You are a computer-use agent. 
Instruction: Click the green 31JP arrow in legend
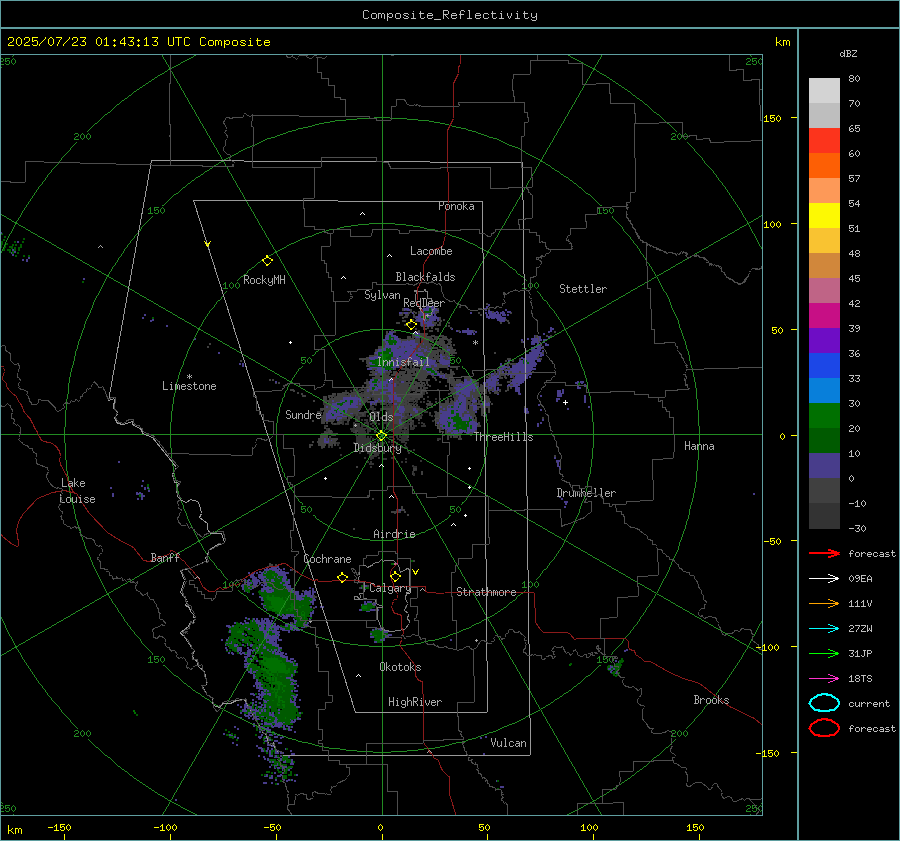click(x=824, y=653)
